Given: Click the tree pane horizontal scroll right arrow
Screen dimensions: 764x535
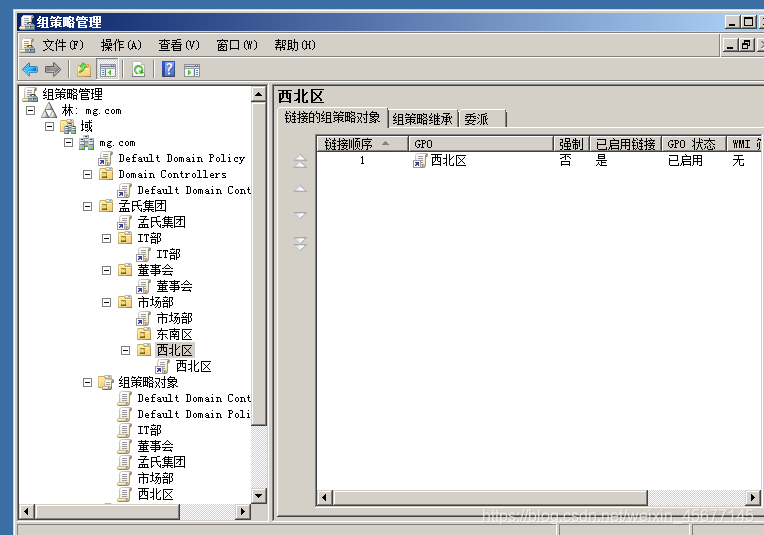Looking at the screenshot, I should pyautogui.click(x=242, y=512).
